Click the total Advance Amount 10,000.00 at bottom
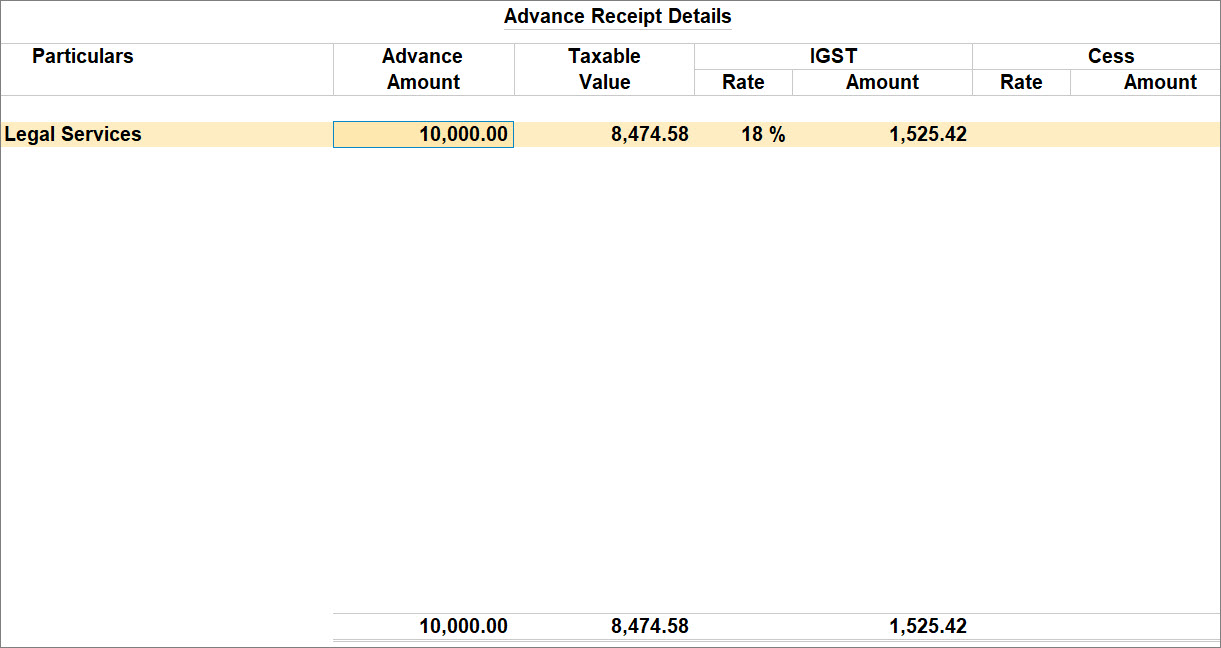This screenshot has height=648, width=1221. pyautogui.click(x=463, y=626)
